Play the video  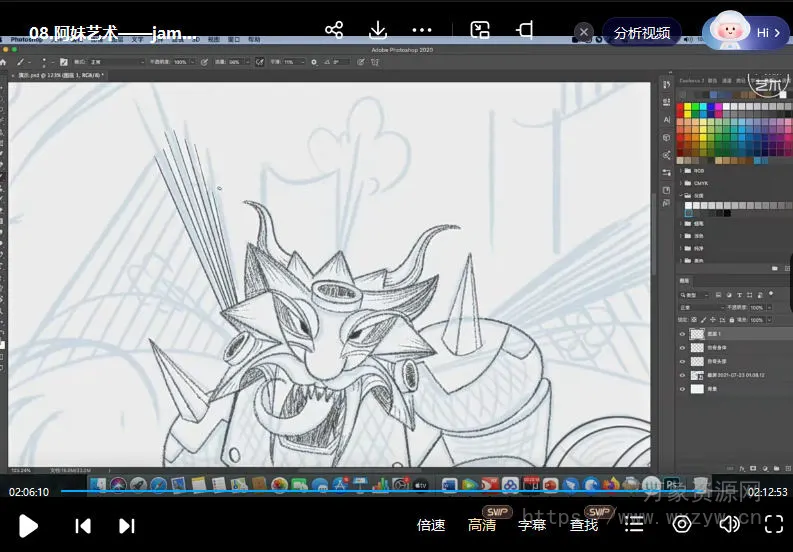pos(29,525)
